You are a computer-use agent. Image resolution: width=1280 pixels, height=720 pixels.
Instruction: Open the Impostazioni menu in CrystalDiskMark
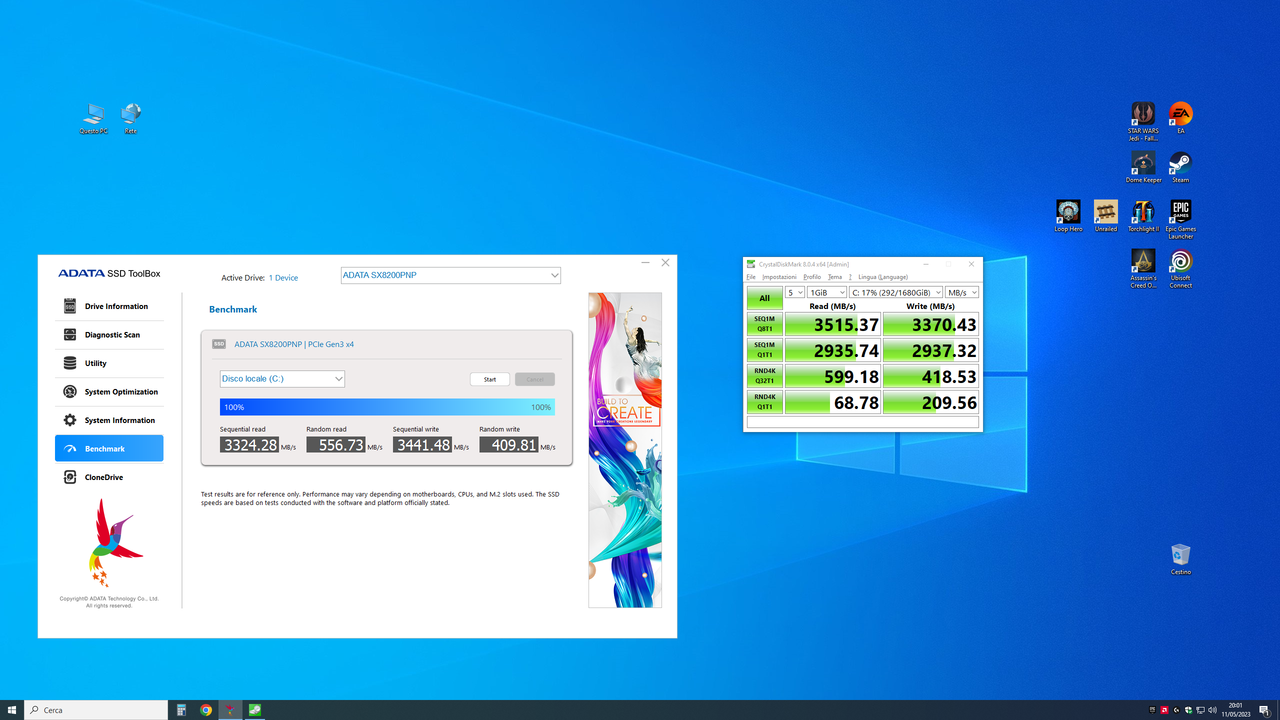(779, 277)
